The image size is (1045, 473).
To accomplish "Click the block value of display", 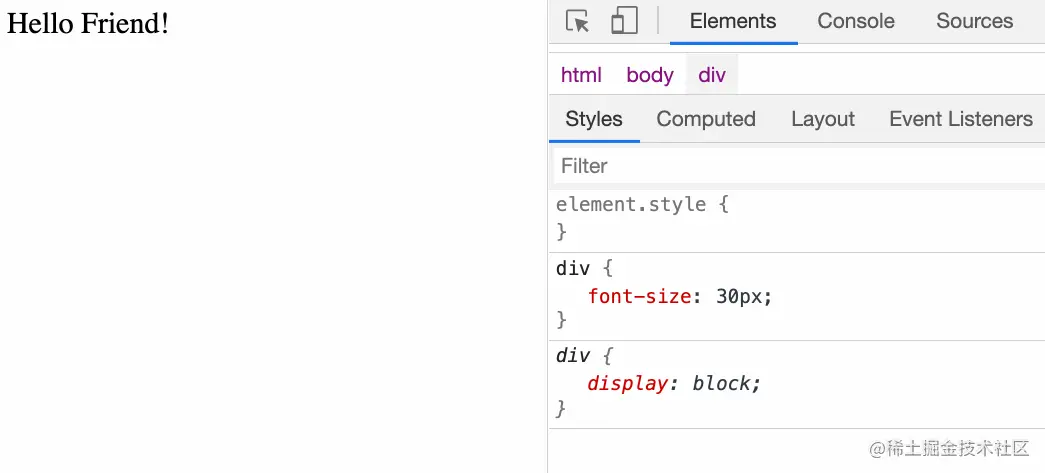I will 722,384.
